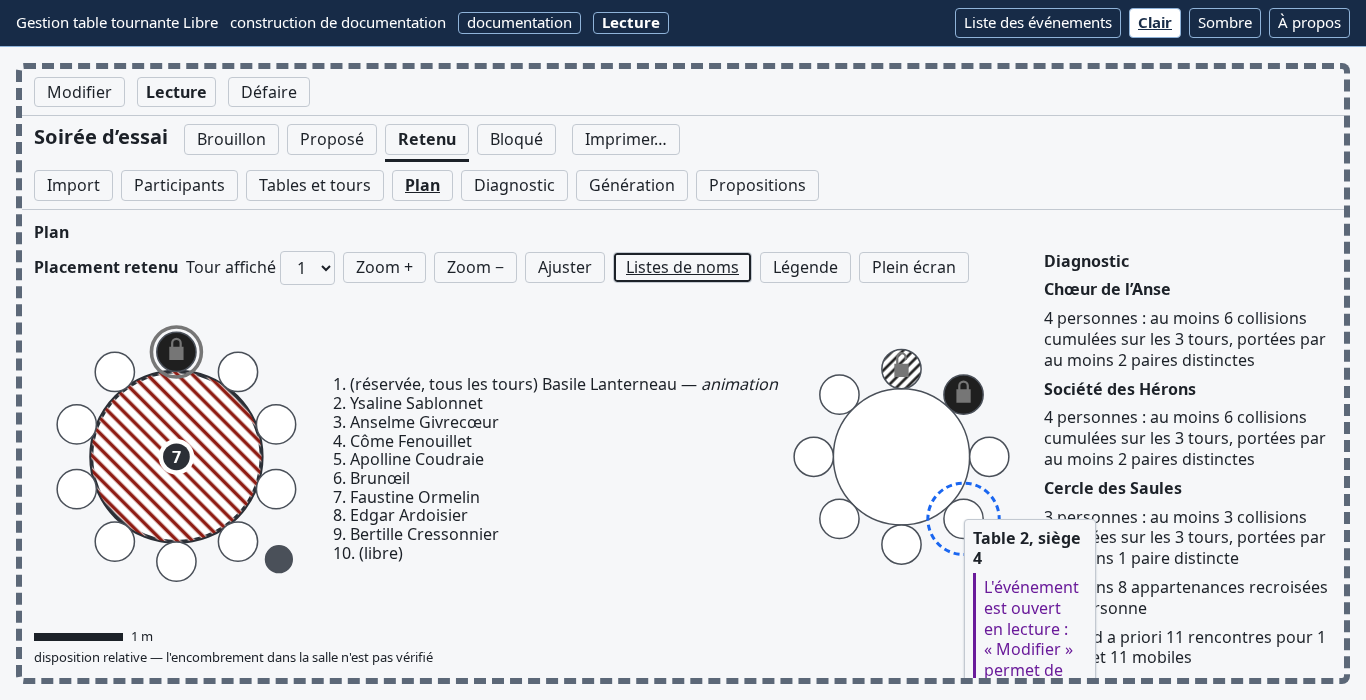Click the large white table 2 circle
The image size is (1366, 700).
pos(901,457)
